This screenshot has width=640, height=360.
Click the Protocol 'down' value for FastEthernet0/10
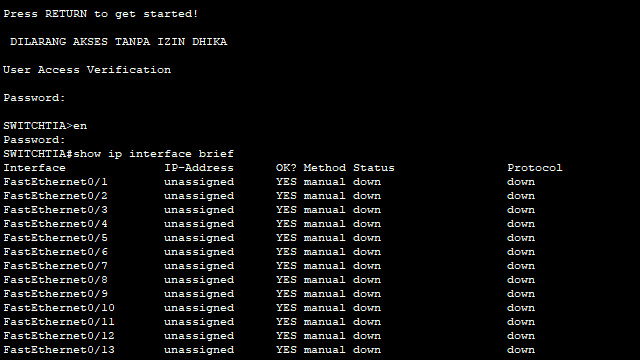521,308
